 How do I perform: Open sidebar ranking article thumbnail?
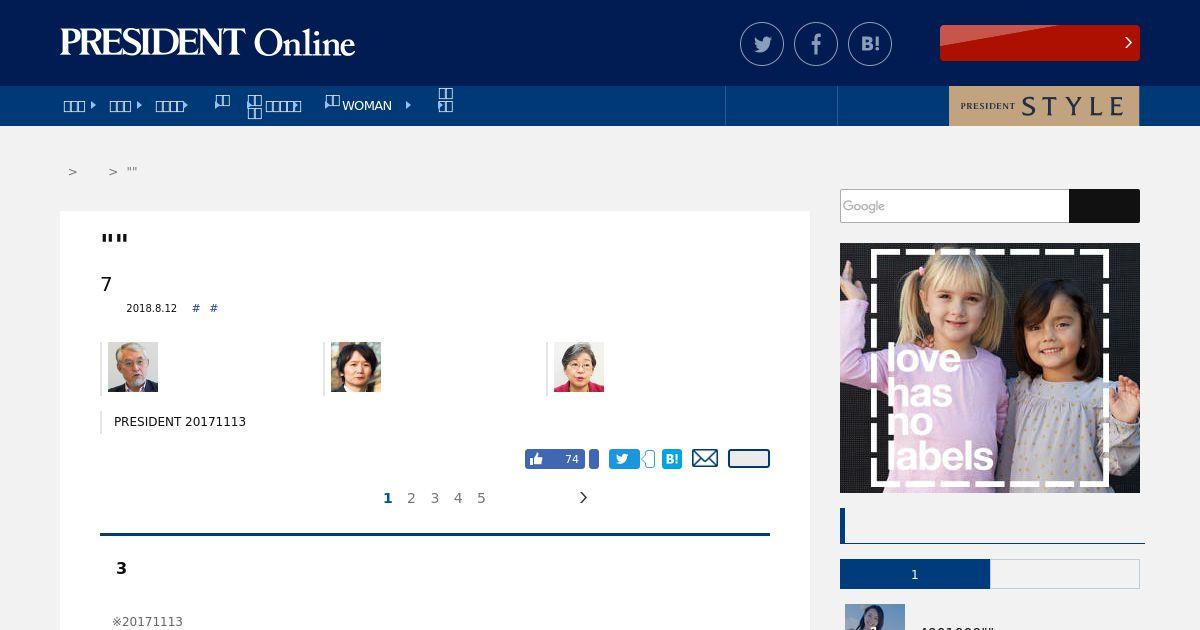[x=875, y=617]
